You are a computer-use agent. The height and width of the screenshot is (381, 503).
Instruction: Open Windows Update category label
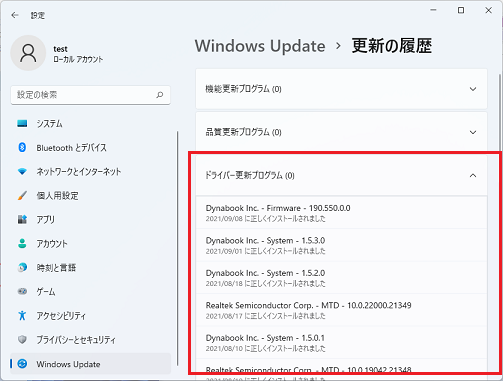click(68, 364)
